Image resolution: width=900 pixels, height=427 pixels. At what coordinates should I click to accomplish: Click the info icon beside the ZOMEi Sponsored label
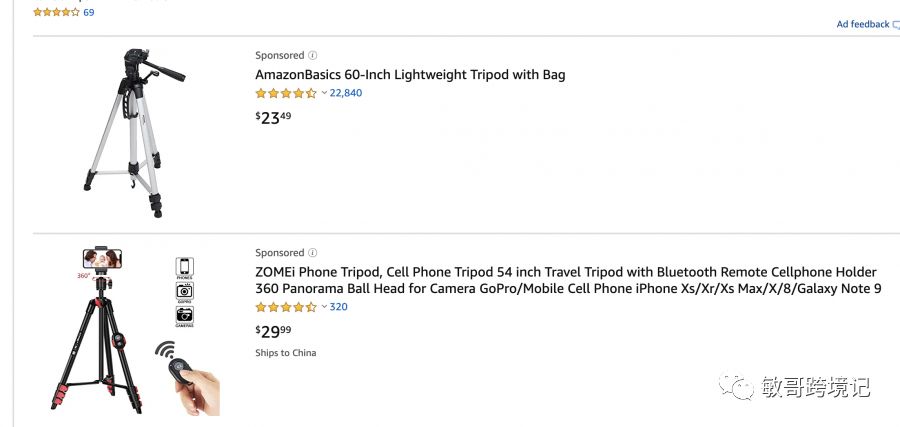tap(313, 253)
